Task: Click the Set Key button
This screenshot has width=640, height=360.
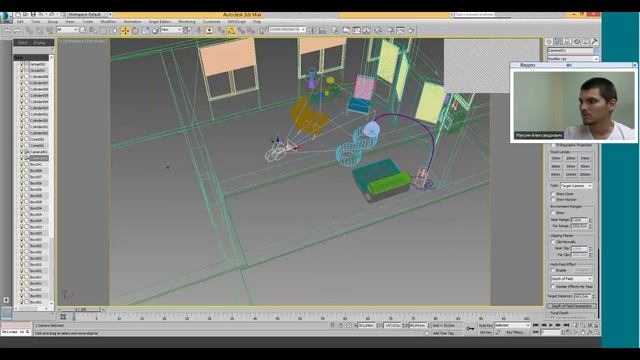Action: 486,333
